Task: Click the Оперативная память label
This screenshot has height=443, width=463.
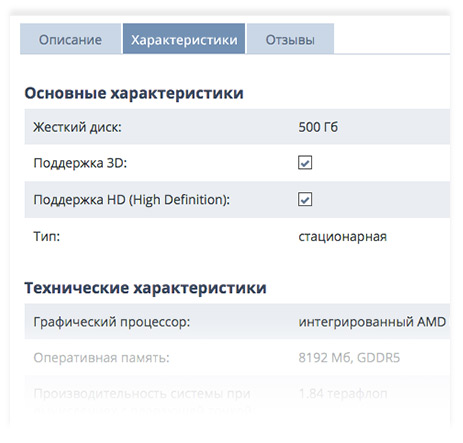Action: coord(102,358)
